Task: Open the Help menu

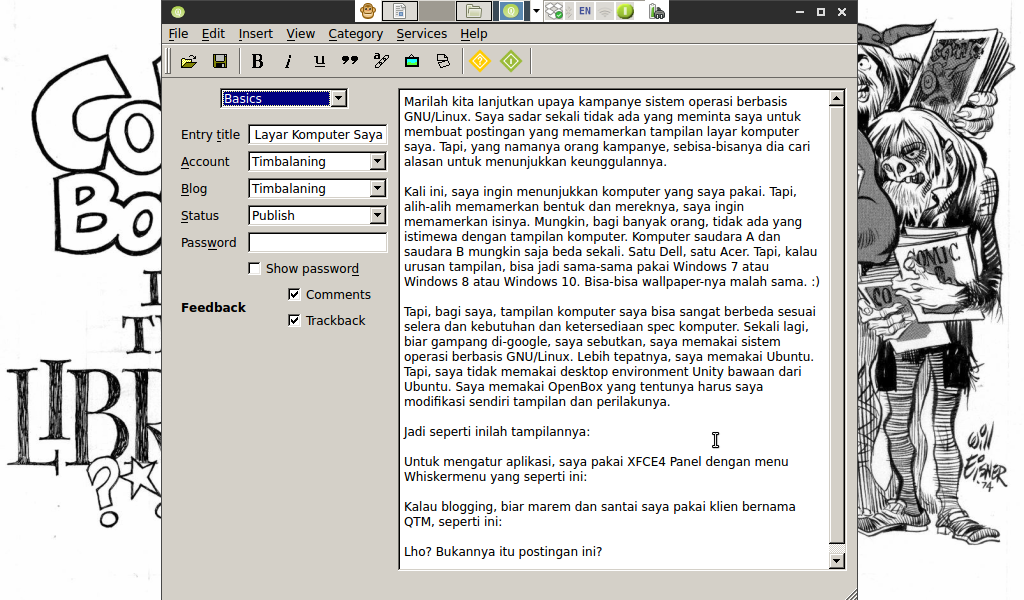Action: pos(473,34)
